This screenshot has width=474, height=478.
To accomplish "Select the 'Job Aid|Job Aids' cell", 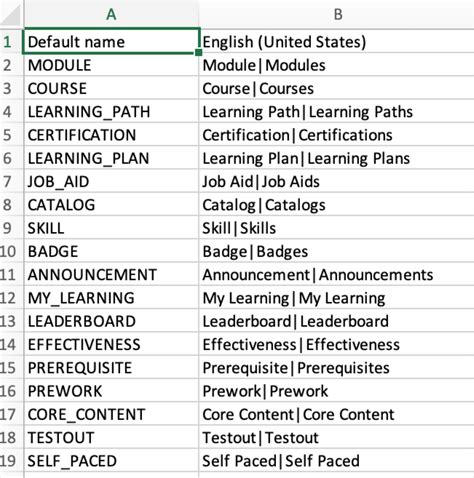I will pos(337,181).
